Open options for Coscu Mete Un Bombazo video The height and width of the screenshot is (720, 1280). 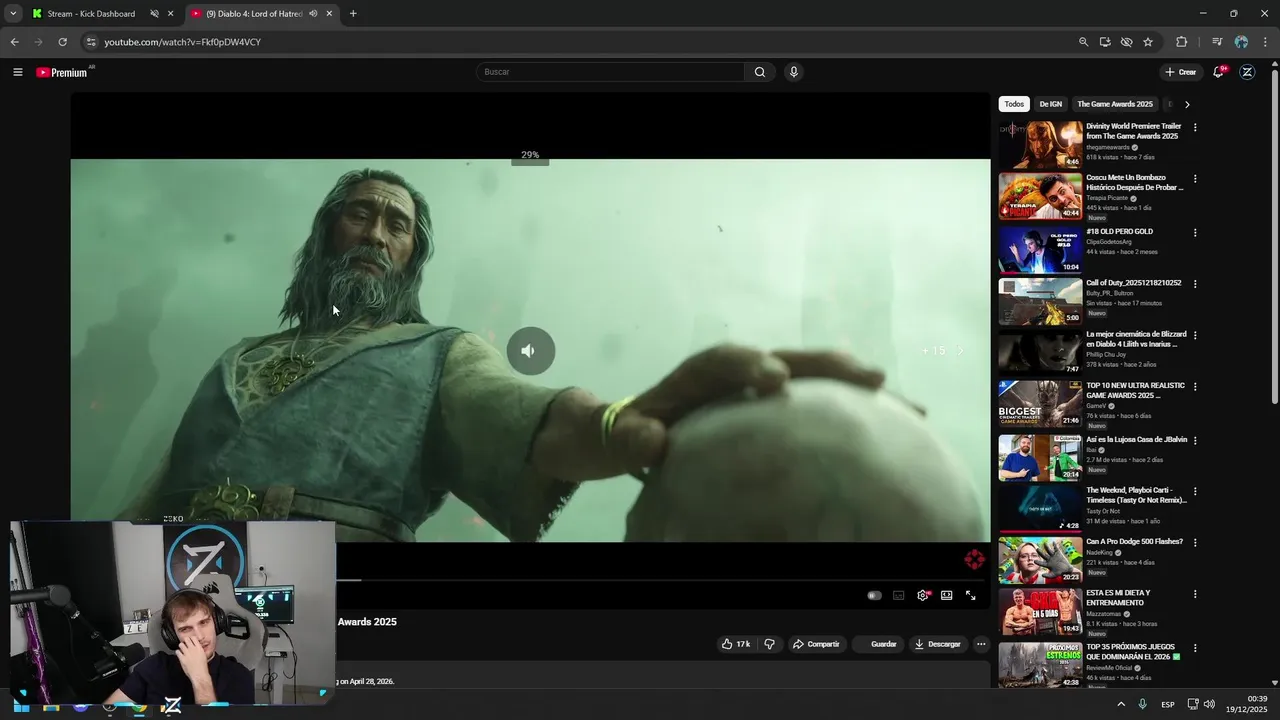(1195, 179)
